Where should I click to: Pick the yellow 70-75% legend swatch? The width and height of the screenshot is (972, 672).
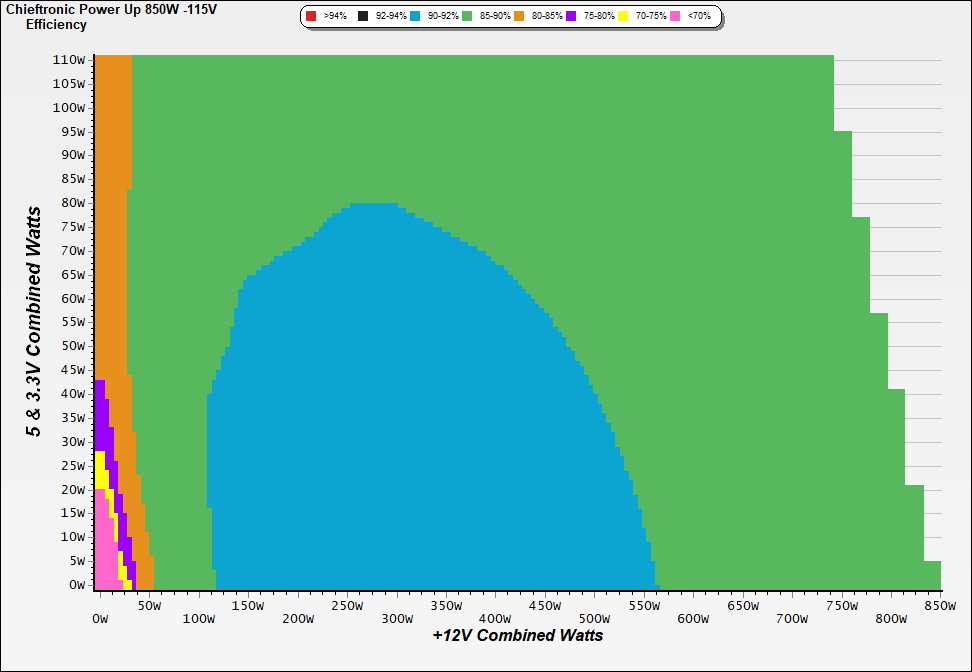623,17
